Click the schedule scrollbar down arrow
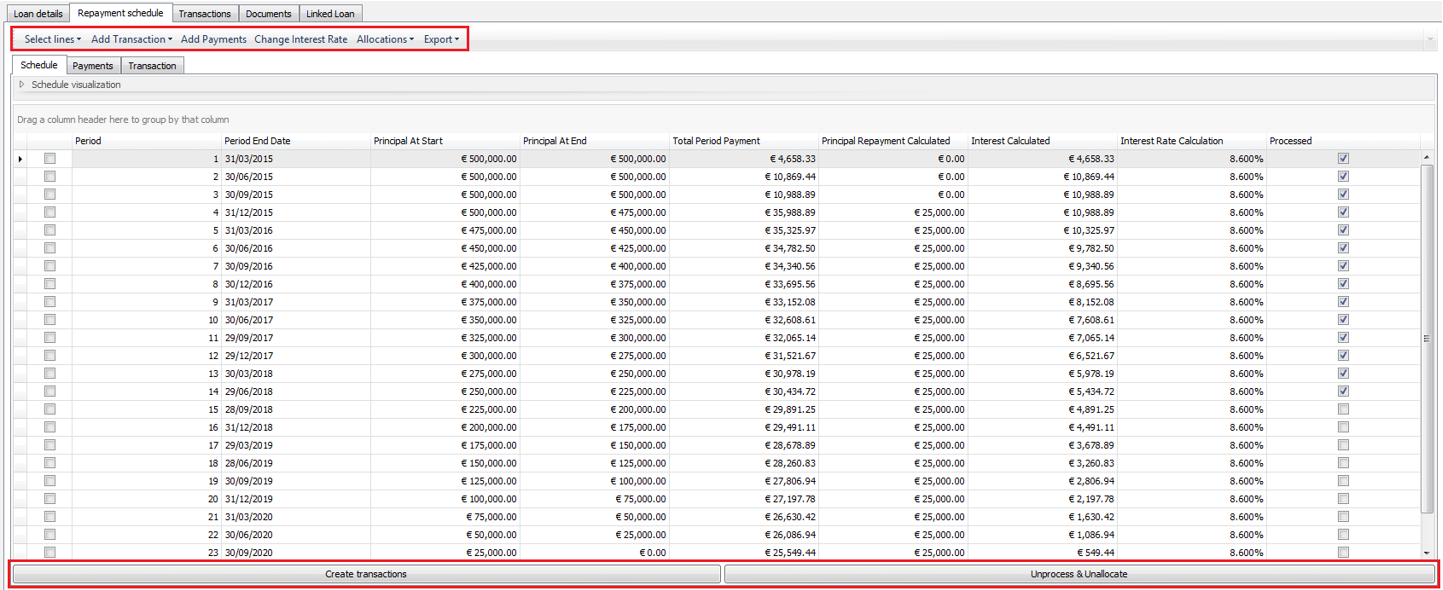 point(1427,553)
